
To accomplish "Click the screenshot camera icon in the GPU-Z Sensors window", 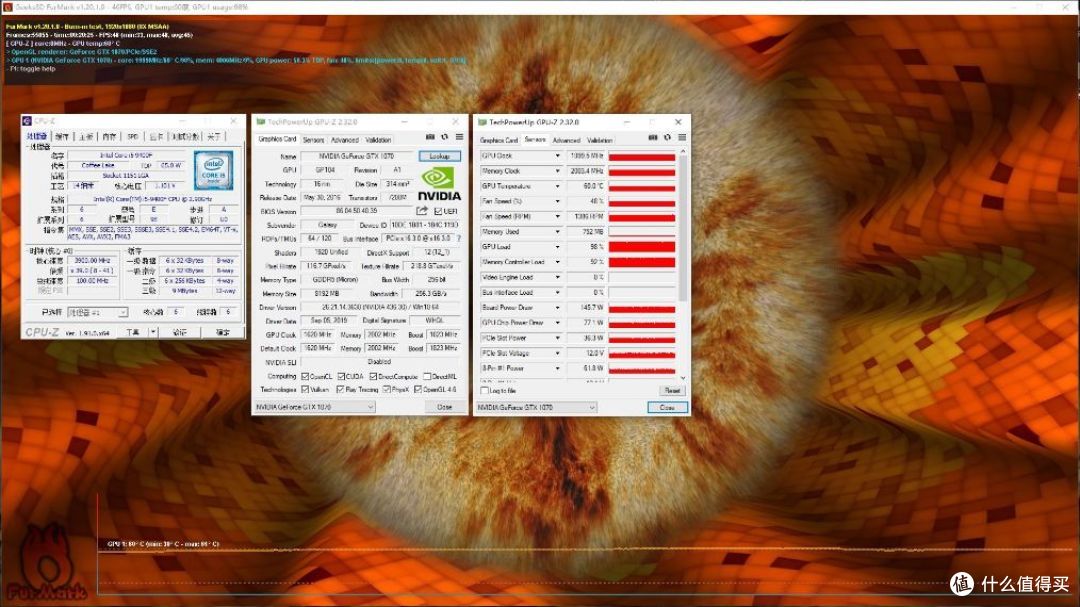I will [652, 138].
